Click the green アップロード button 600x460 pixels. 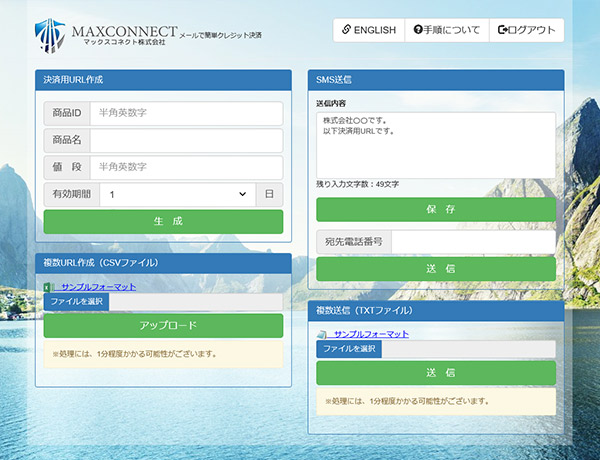(164, 326)
